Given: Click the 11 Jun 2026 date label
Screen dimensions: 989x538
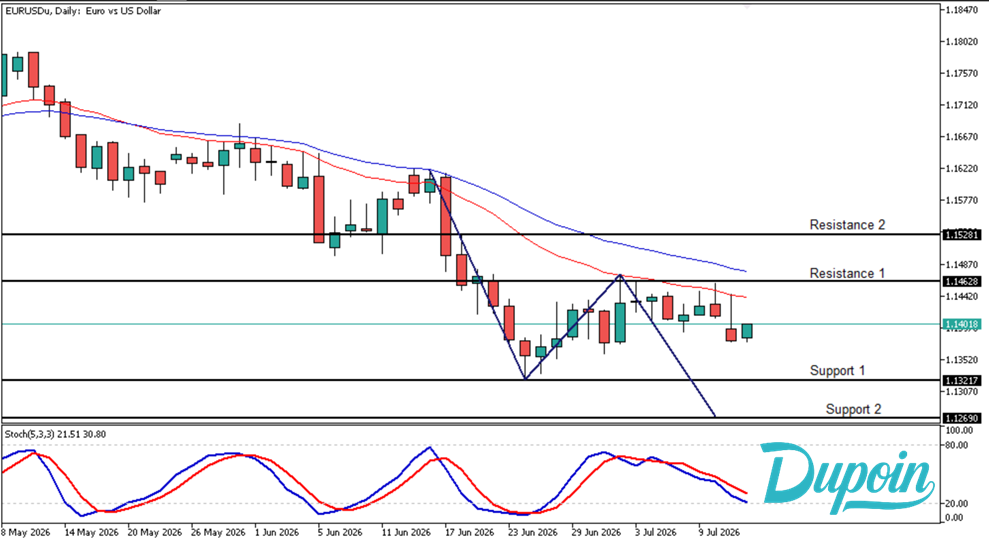Looking at the screenshot, I should 407,532.
